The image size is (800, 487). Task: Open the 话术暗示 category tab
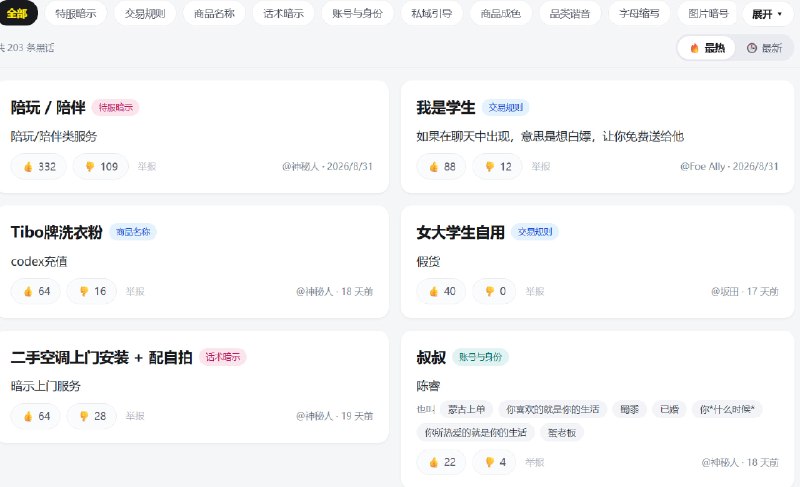tap(283, 13)
